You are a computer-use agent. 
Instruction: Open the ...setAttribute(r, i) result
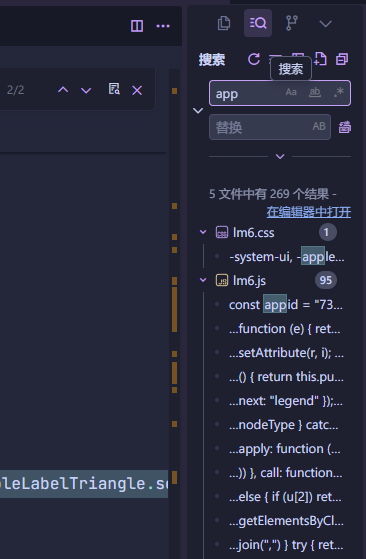click(286, 353)
